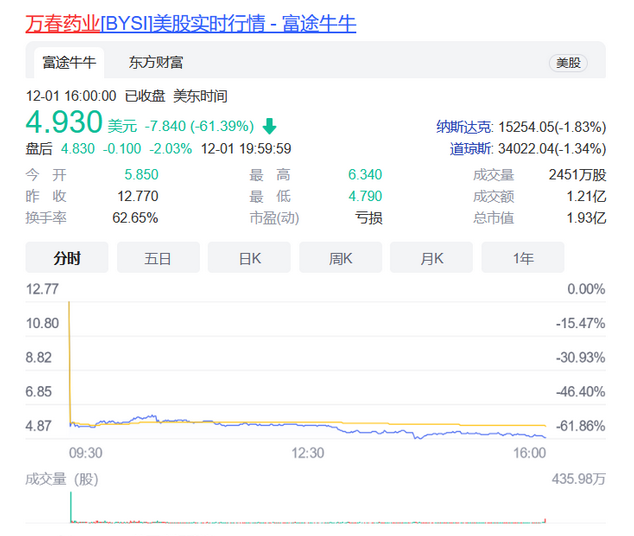Image resolution: width=634 pixels, height=536 pixels.
Task: Switch to the 富途牛牛 source tab
Action: coord(68,62)
